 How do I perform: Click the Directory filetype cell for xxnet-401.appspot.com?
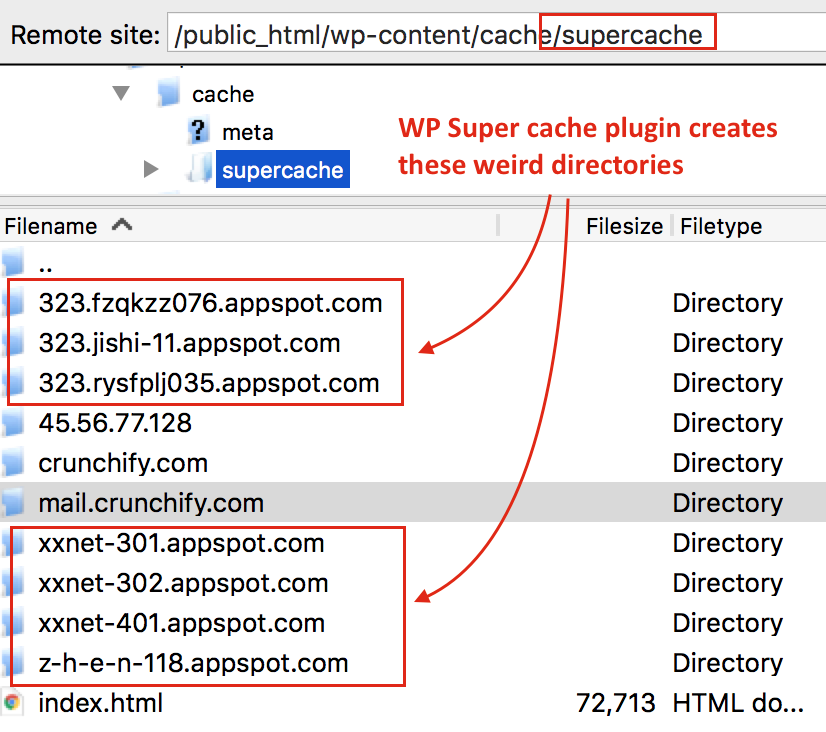(x=727, y=624)
